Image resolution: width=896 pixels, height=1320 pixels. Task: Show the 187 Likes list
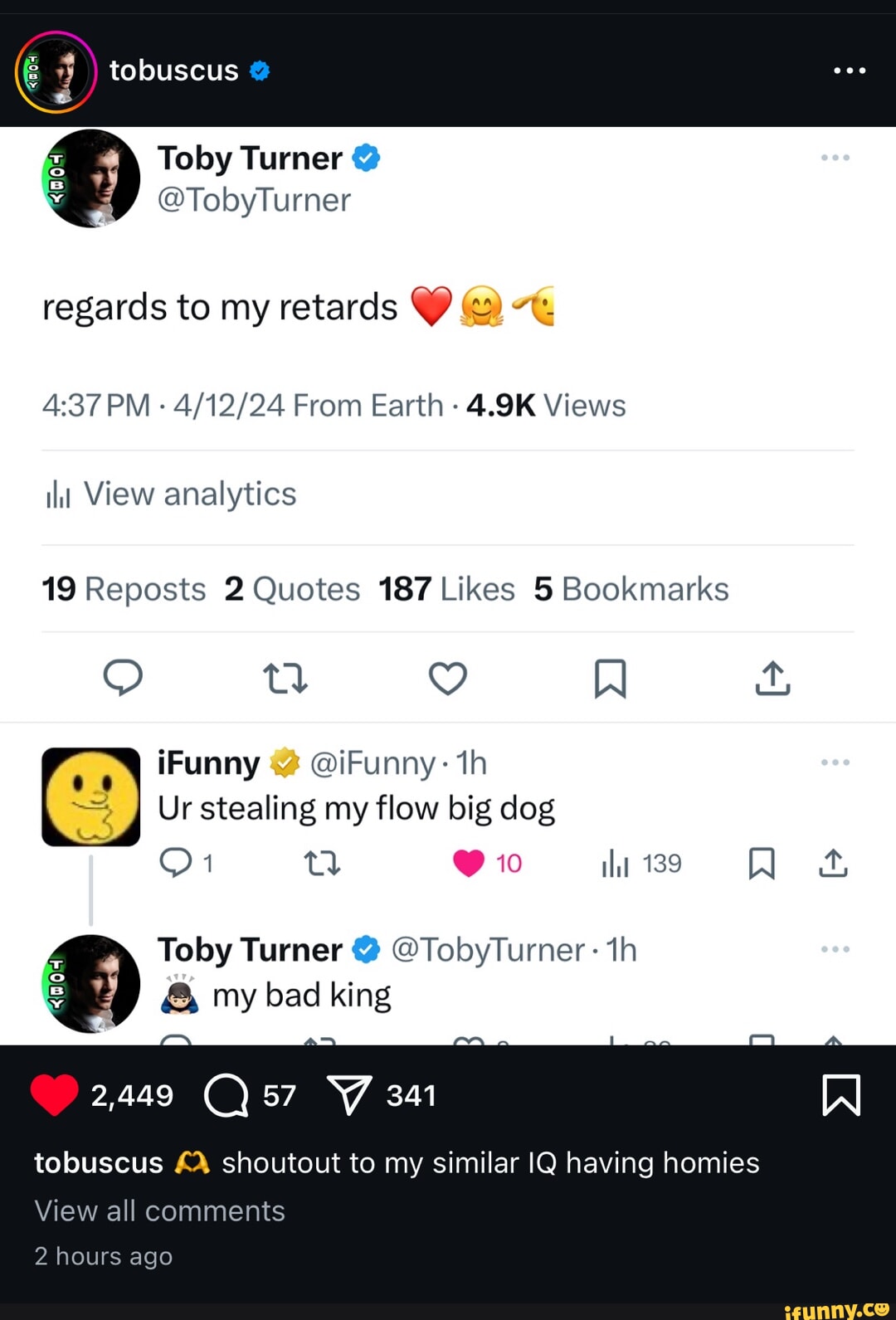[446, 589]
